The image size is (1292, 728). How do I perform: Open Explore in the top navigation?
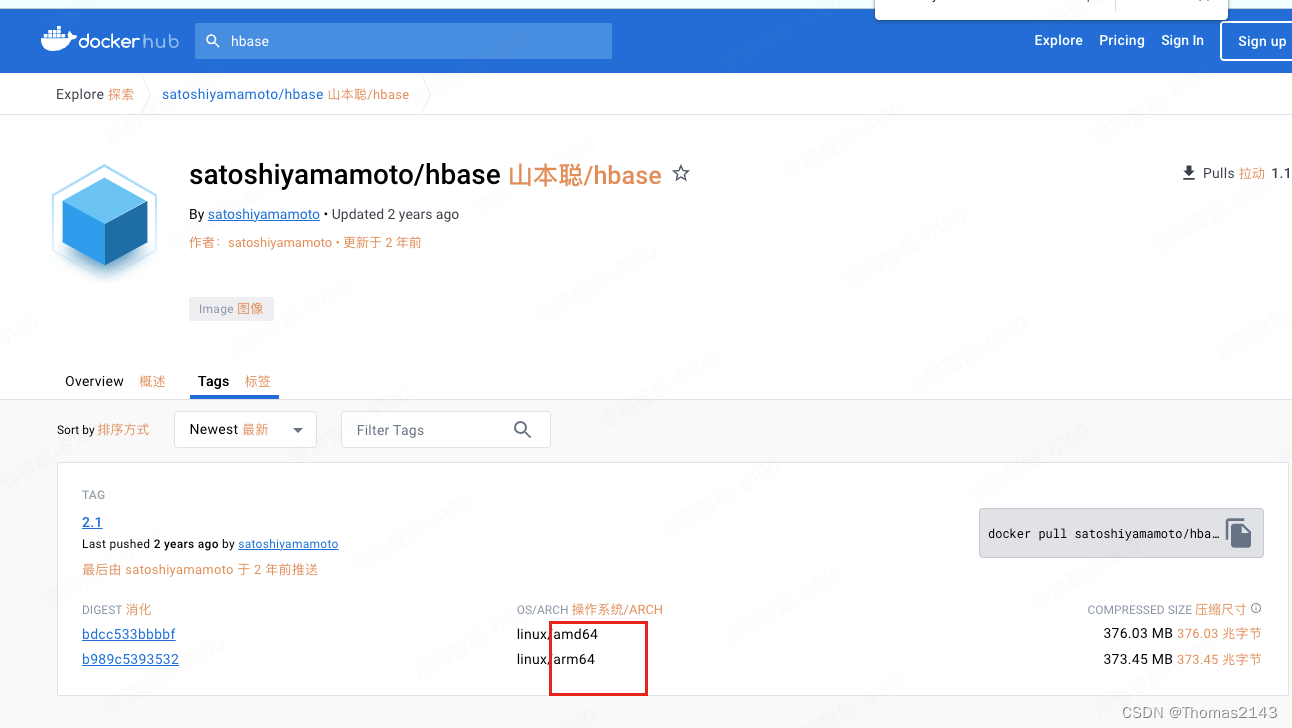tap(1058, 40)
